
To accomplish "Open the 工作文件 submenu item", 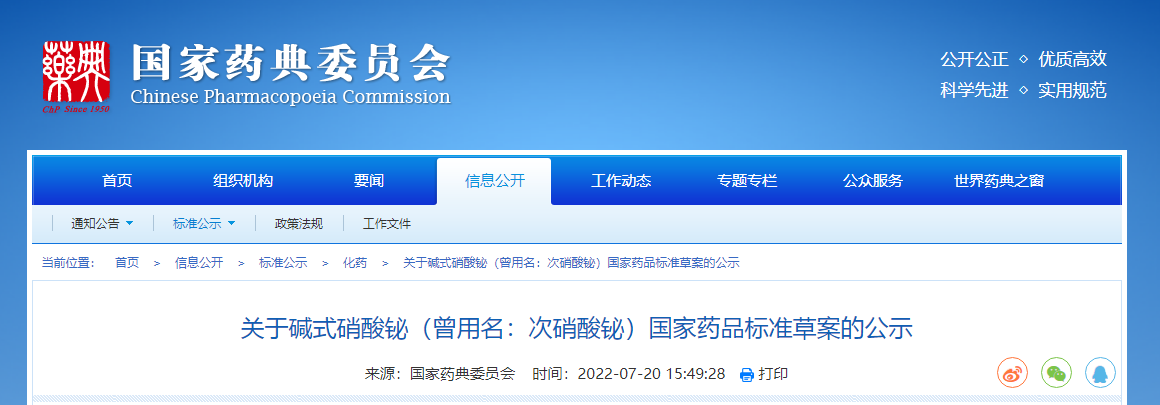I will coord(387,224).
